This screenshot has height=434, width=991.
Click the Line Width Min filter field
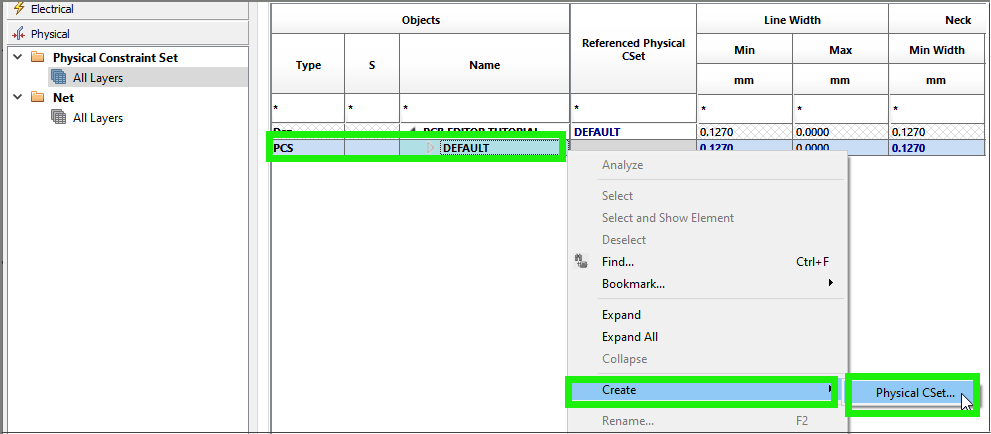(745, 109)
